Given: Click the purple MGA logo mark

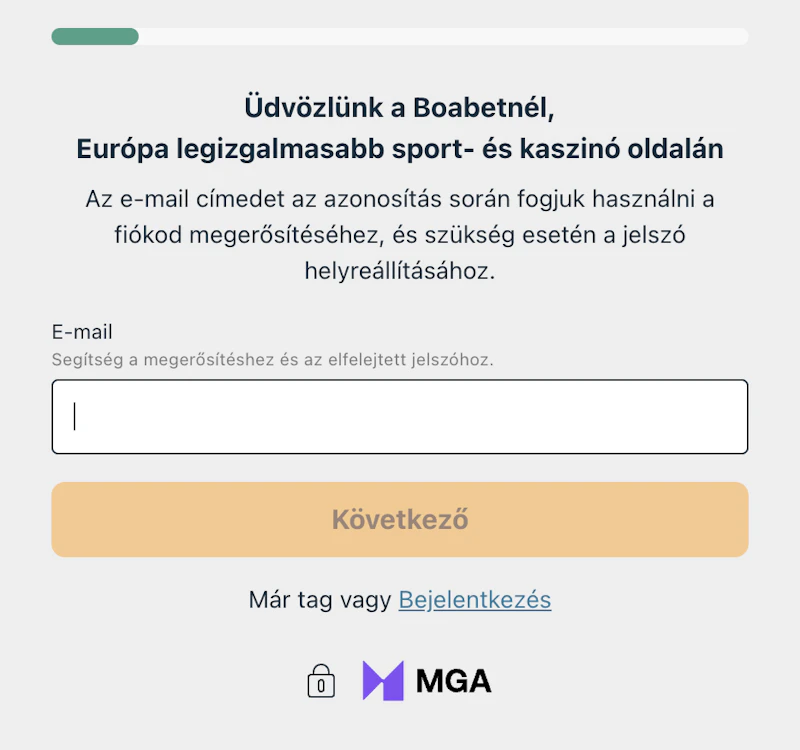Looking at the screenshot, I should click(383, 681).
